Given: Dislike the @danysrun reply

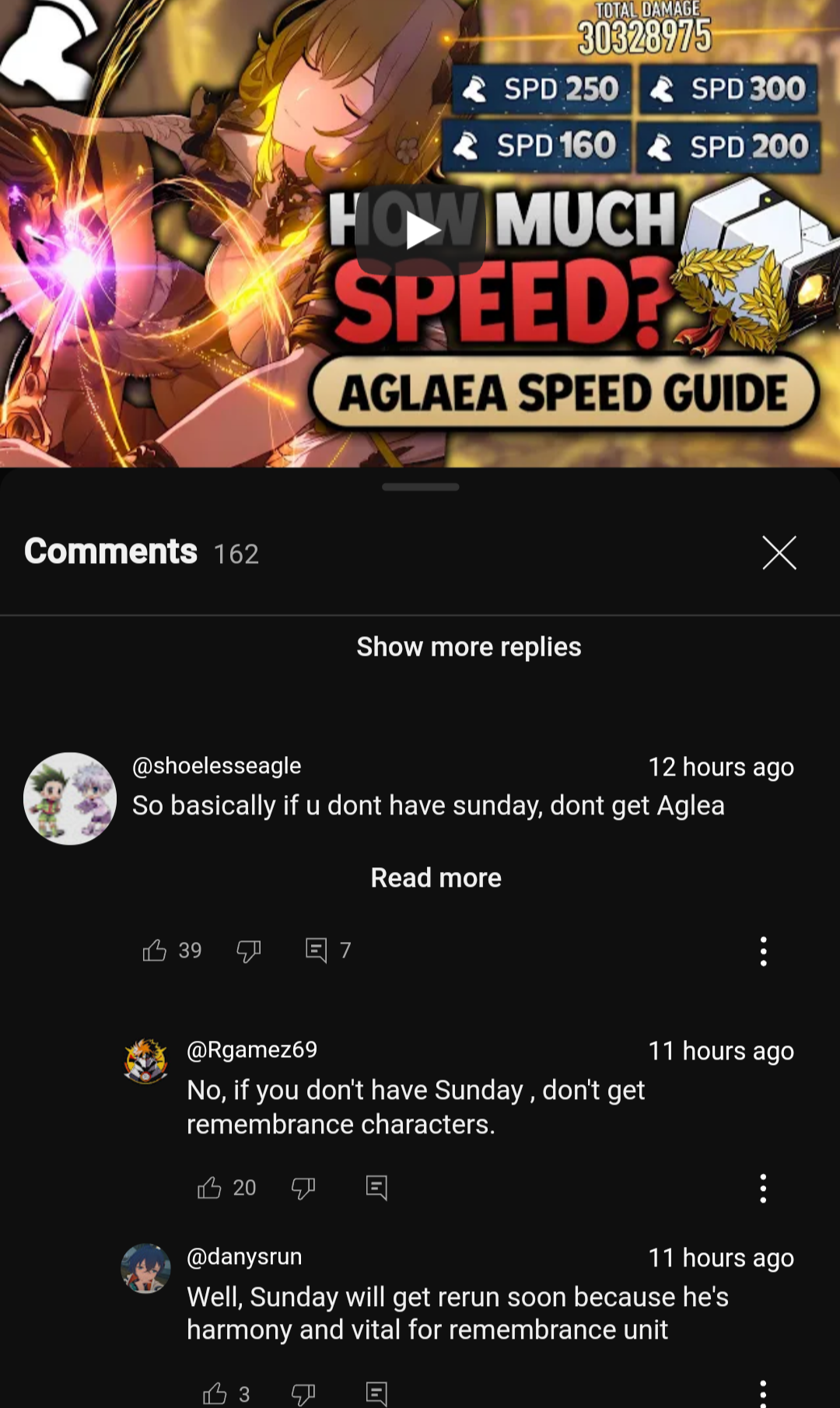Looking at the screenshot, I should pyautogui.click(x=303, y=1394).
